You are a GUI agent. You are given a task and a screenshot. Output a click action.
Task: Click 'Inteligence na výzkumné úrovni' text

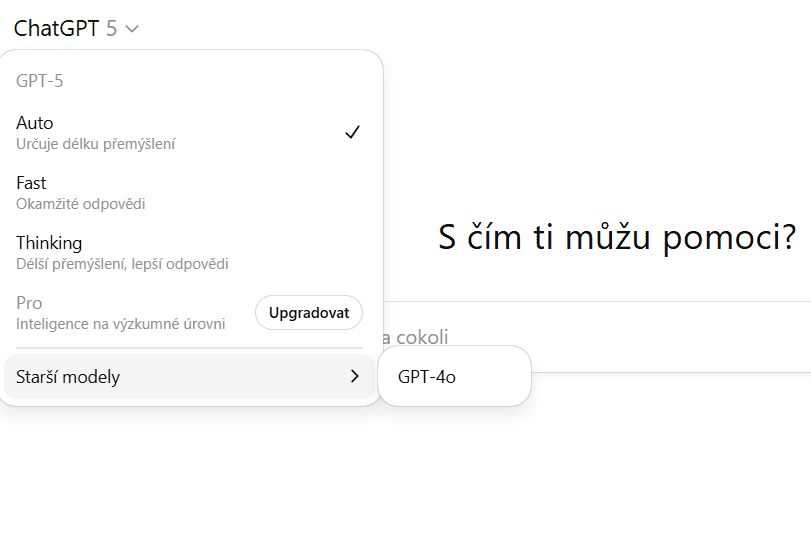(x=120, y=324)
